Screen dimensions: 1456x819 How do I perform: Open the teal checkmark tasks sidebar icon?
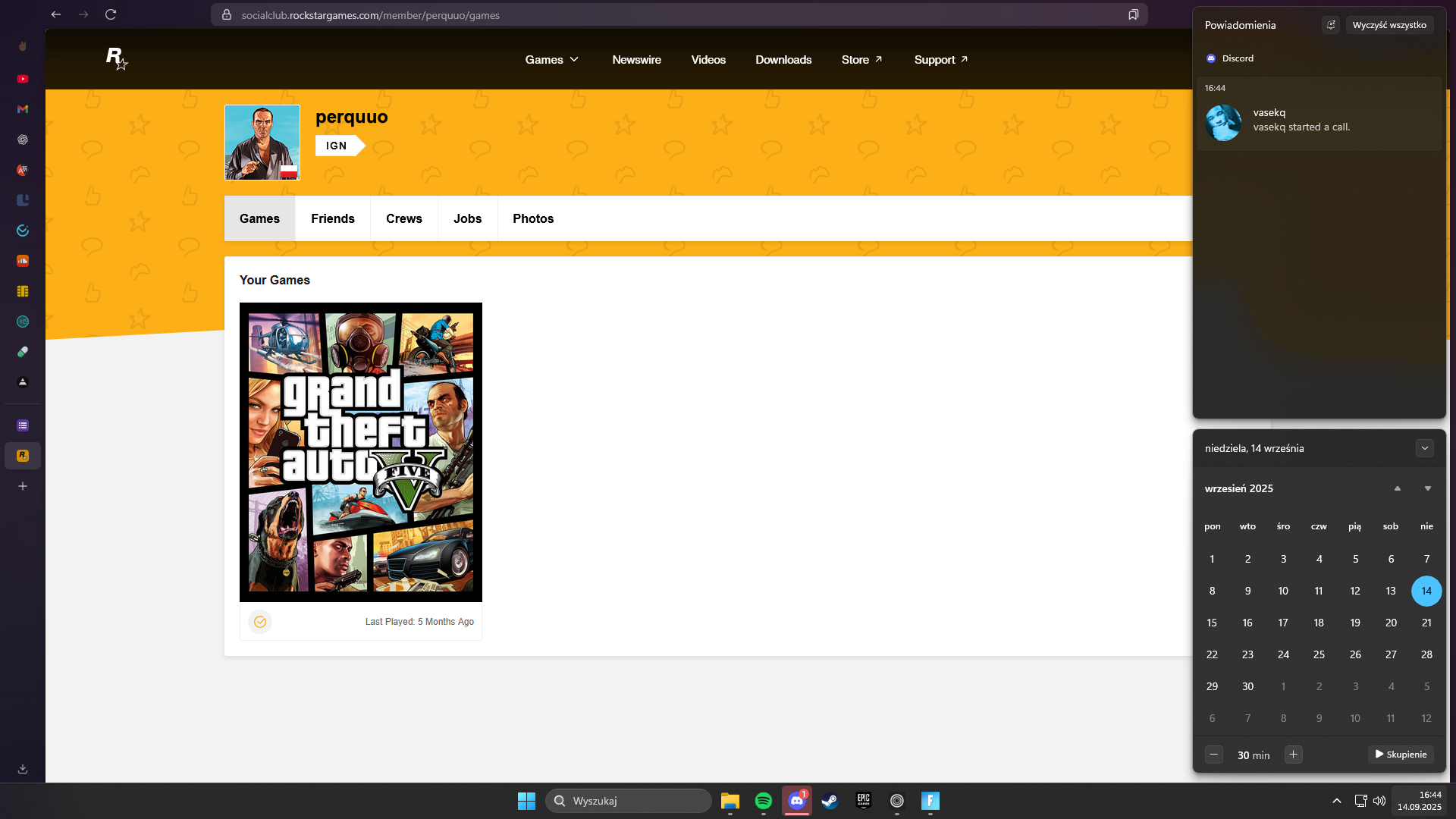click(23, 231)
